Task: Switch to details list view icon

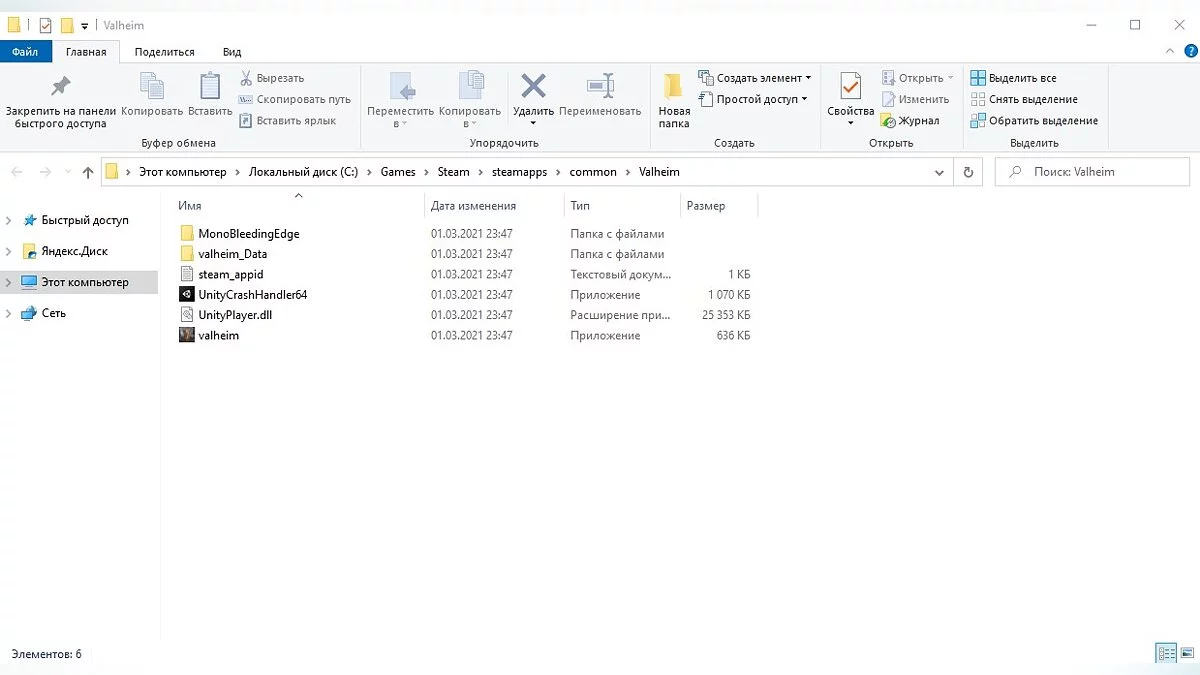Action: (1166, 654)
